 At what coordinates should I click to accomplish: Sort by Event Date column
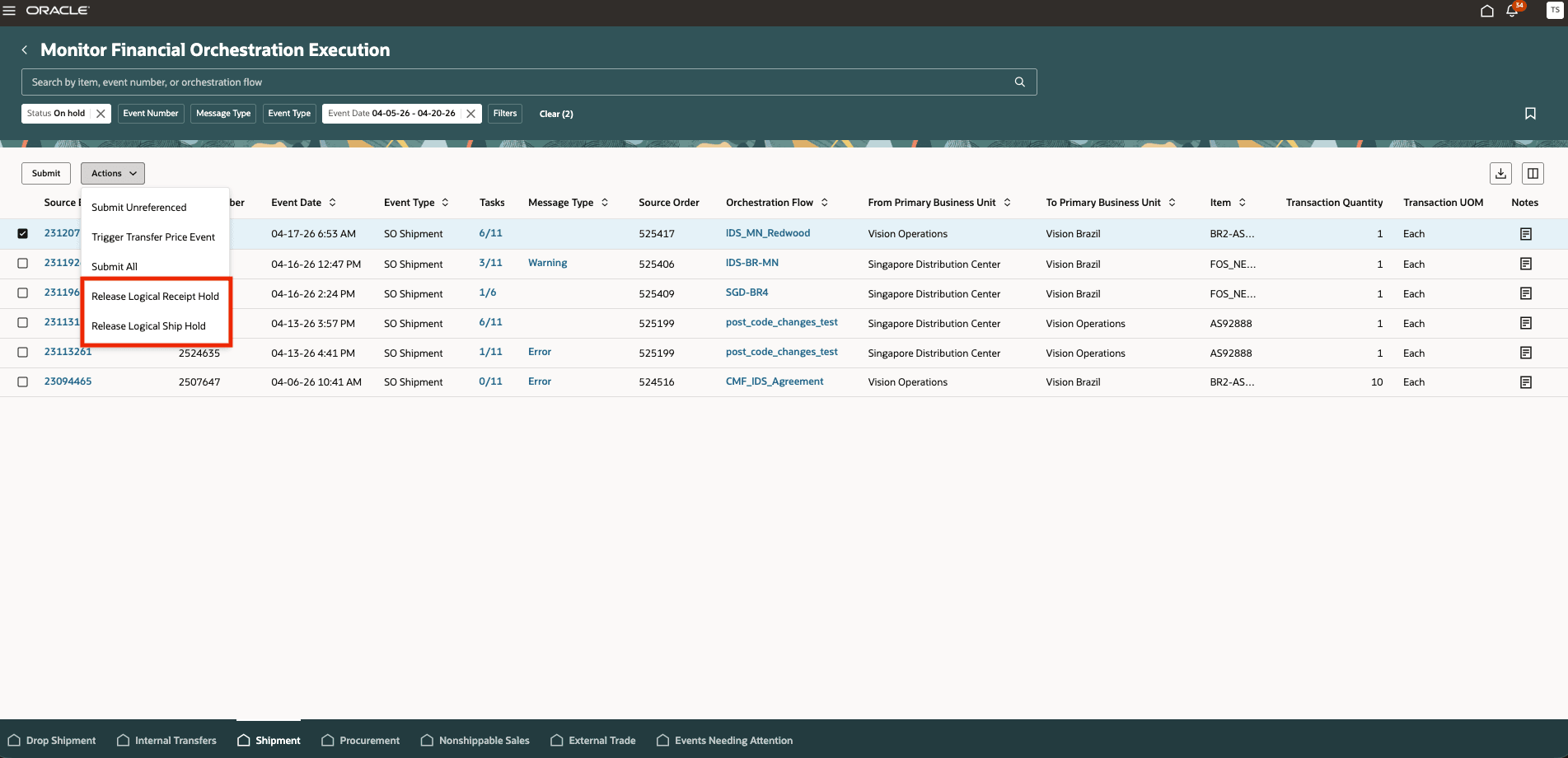point(332,203)
